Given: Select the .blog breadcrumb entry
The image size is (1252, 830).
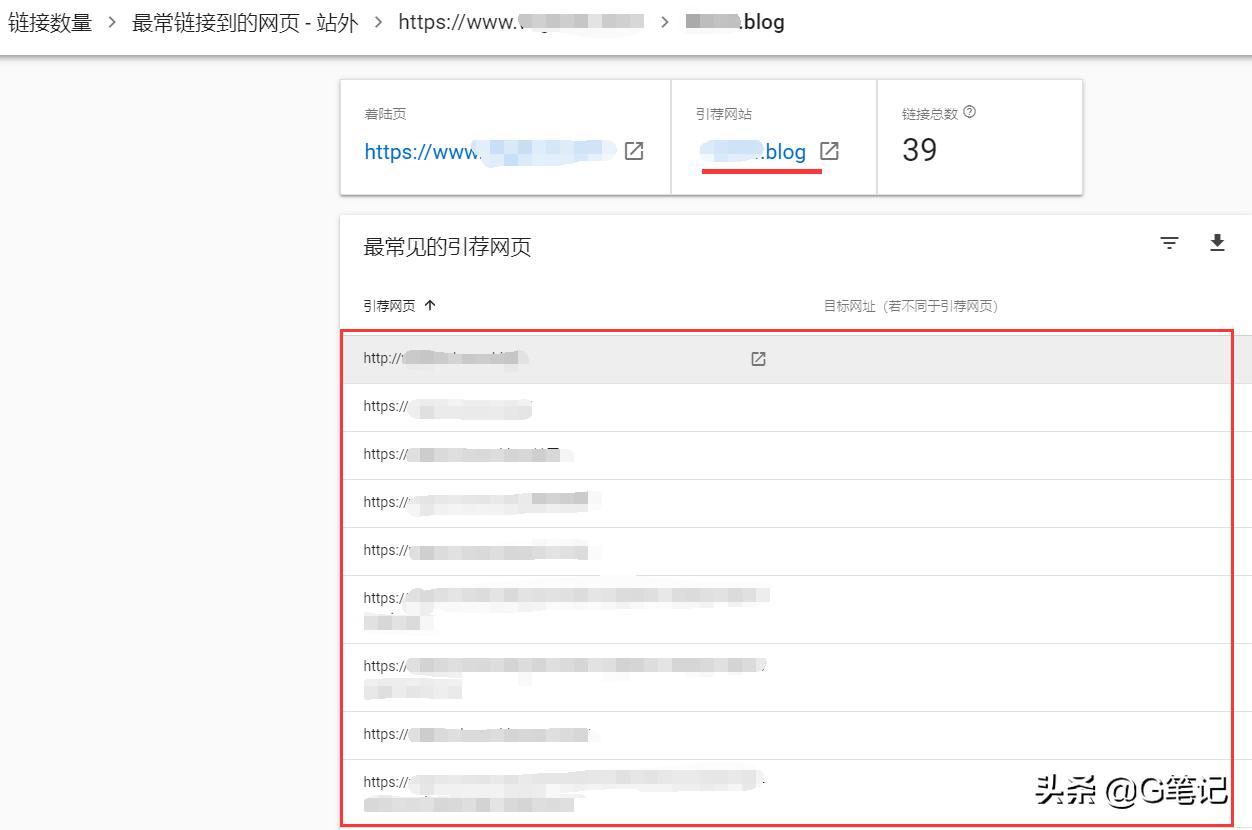Looking at the screenshot, I should pyautogui.click(x=735, y=21).
